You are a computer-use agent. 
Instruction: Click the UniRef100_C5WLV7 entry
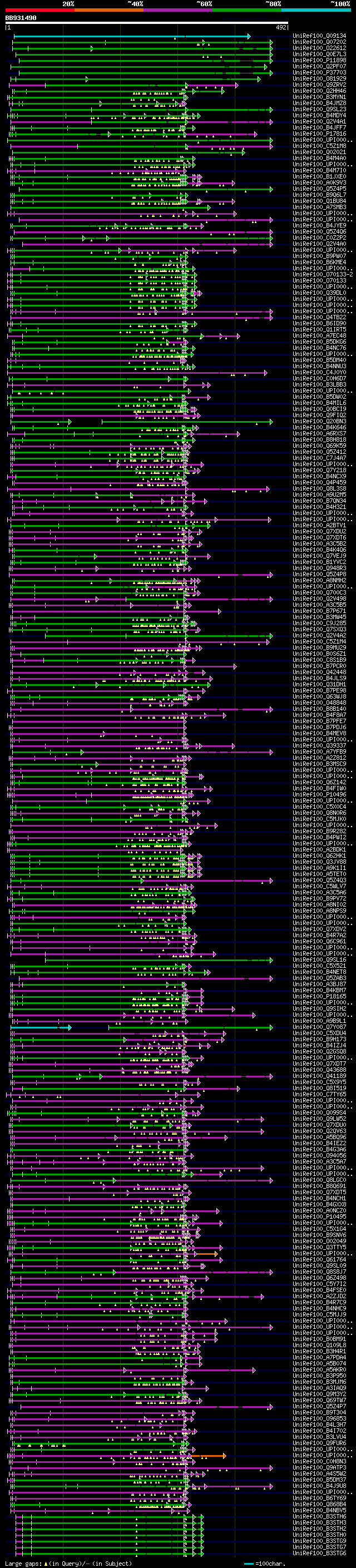[319, 886]
